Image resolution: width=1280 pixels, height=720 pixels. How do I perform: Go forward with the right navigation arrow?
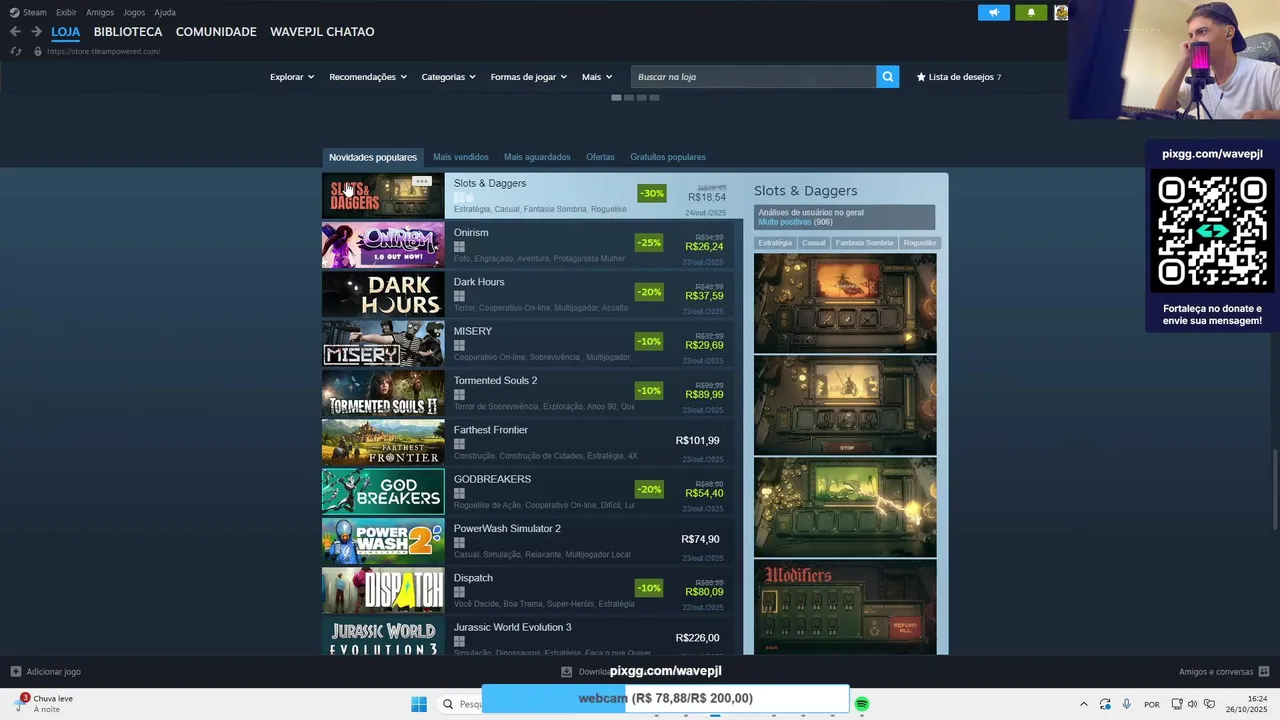36,32
